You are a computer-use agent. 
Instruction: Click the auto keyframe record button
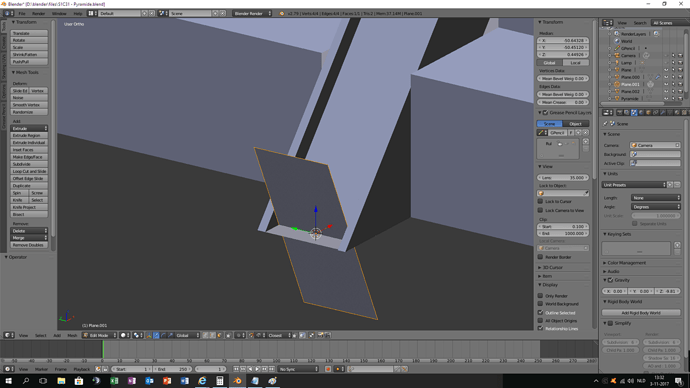328,369
